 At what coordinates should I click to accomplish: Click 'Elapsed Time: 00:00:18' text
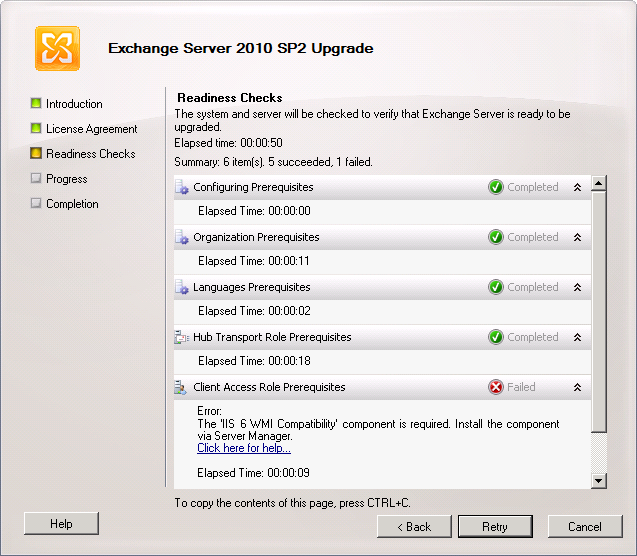point(254,361)
